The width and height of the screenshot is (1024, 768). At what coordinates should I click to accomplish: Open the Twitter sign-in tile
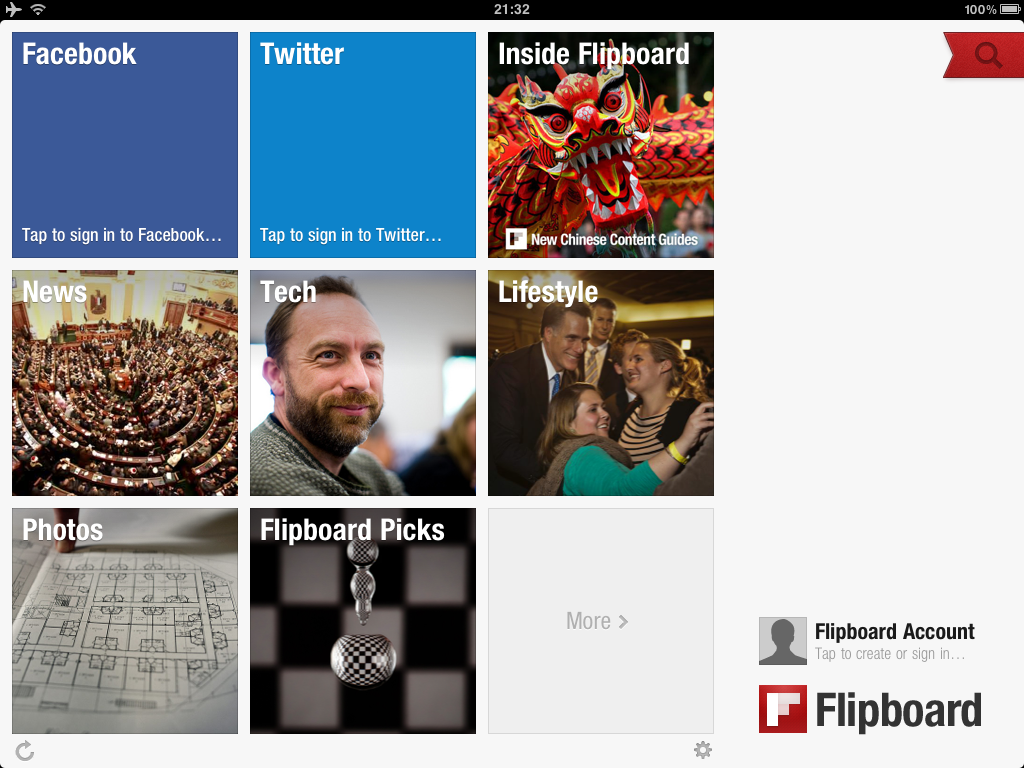pyautogui.click(x=363, y=145)
